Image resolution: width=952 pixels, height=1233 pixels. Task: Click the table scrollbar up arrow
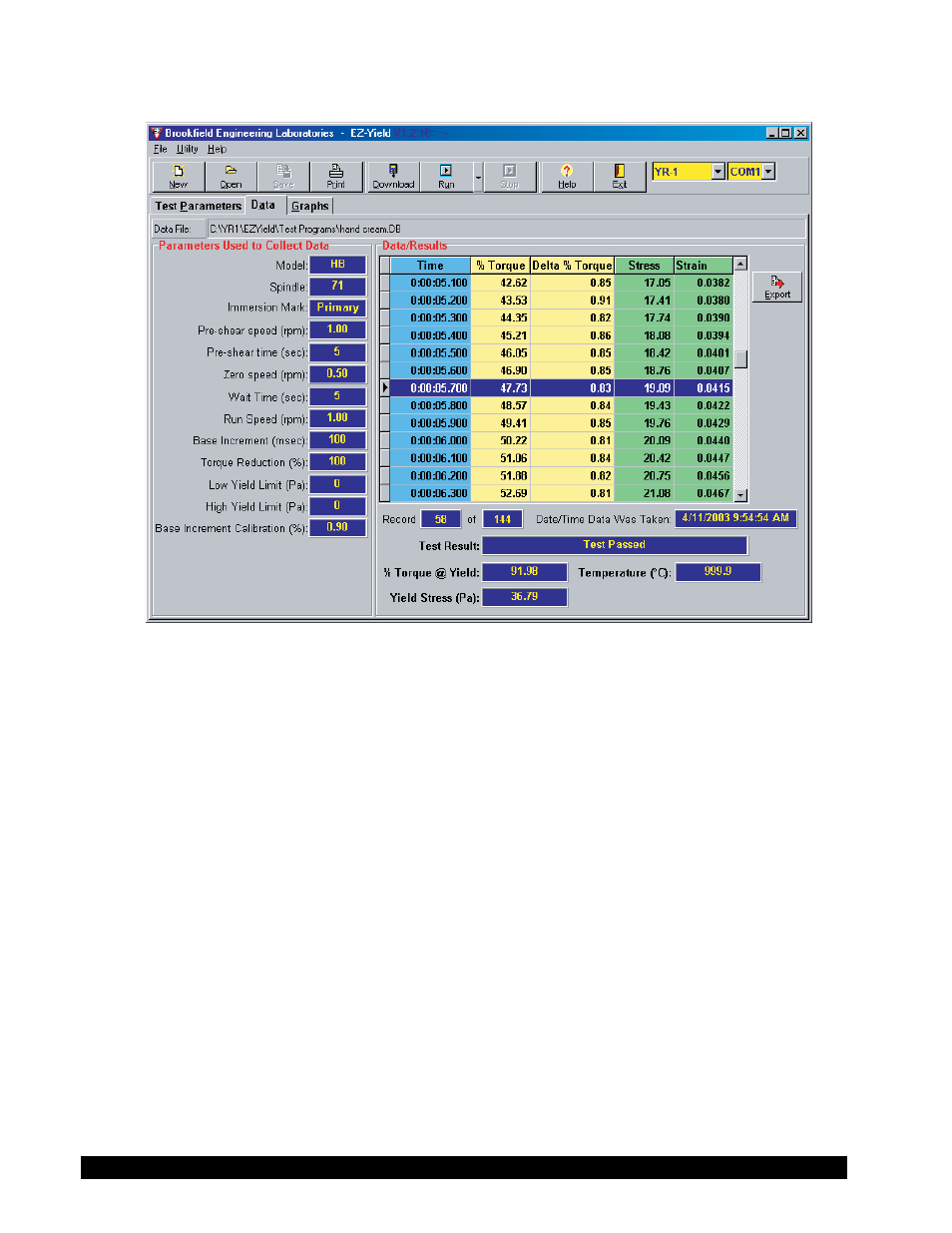pyautogui.click(x=740, y=265)
